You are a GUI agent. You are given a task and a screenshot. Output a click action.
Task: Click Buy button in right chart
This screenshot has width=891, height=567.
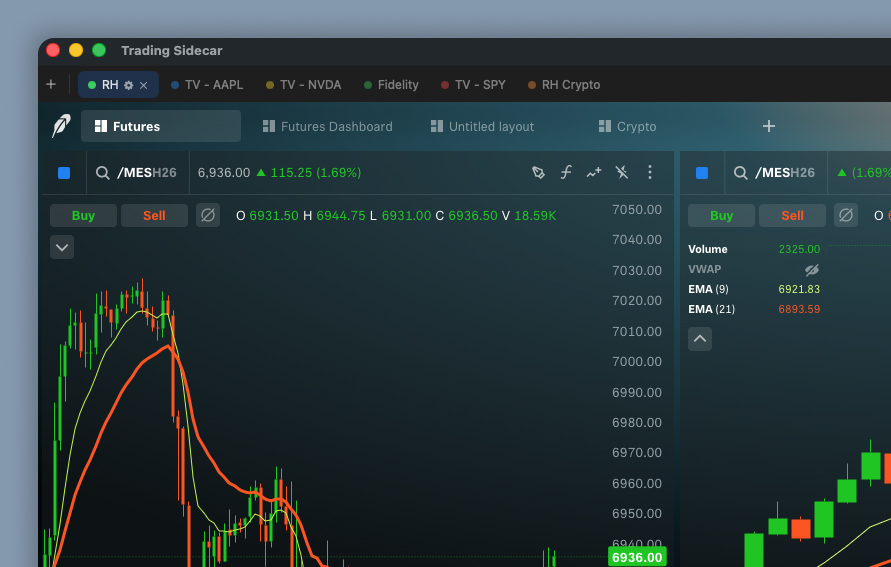click(722, 216)
